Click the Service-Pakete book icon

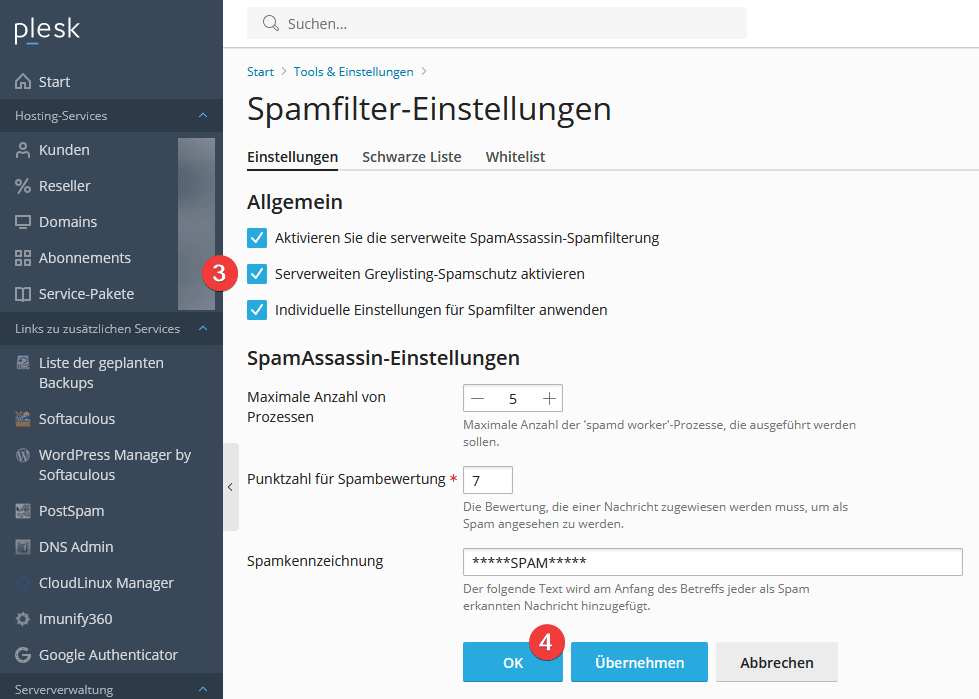tap(22, 294)
